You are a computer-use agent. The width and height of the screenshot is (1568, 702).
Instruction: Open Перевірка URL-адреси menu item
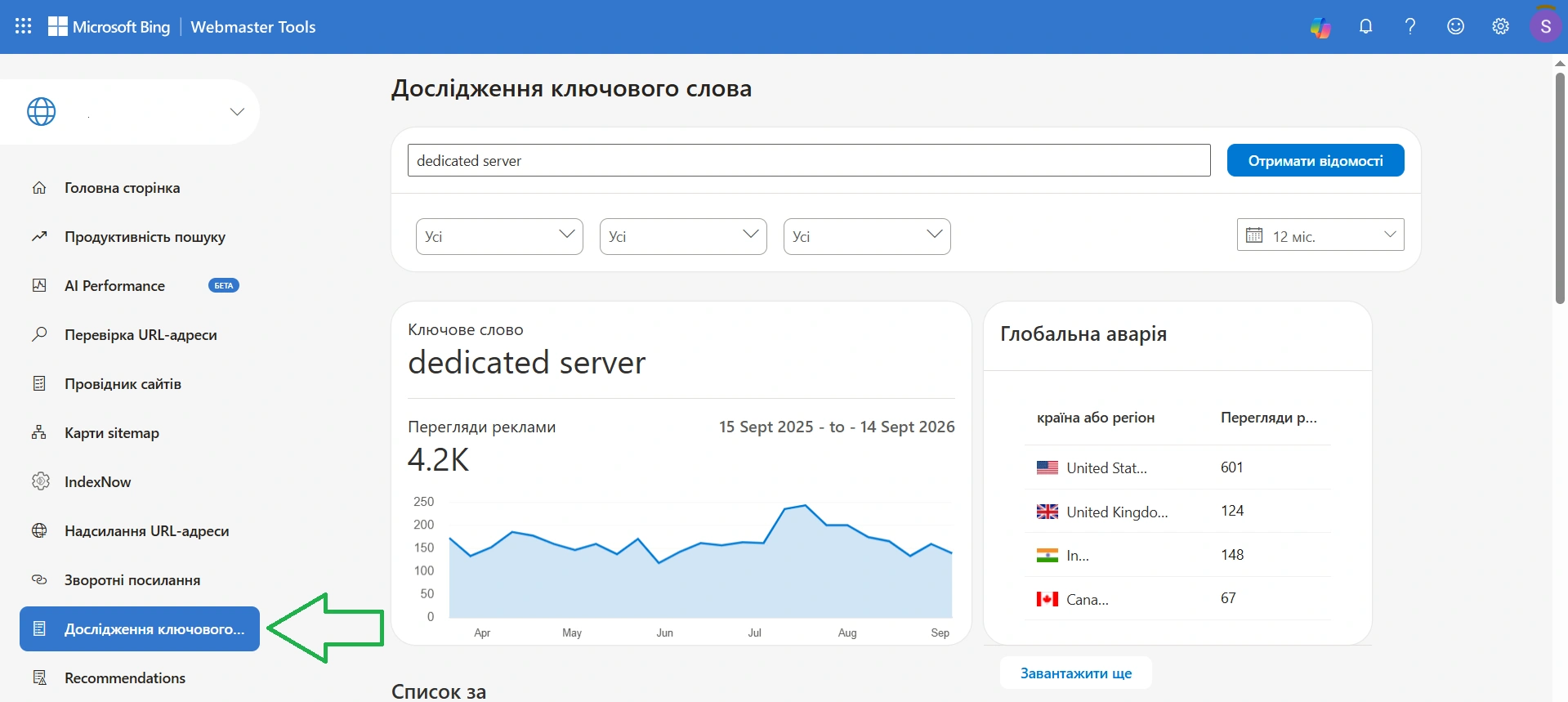[x=140, y=335]
